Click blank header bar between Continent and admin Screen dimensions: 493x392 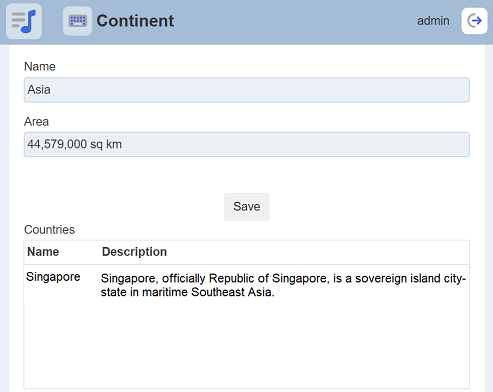(295, 21)
